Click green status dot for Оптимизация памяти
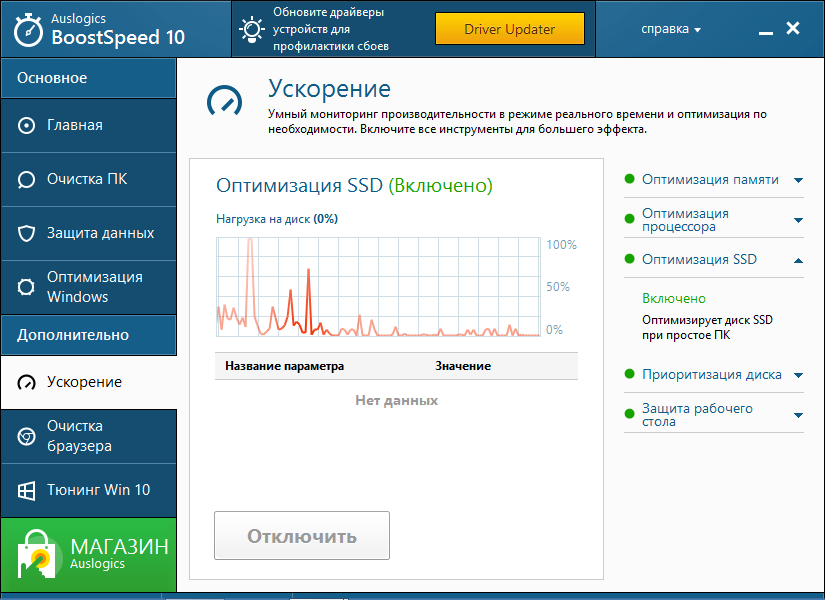 click(629, 179)
